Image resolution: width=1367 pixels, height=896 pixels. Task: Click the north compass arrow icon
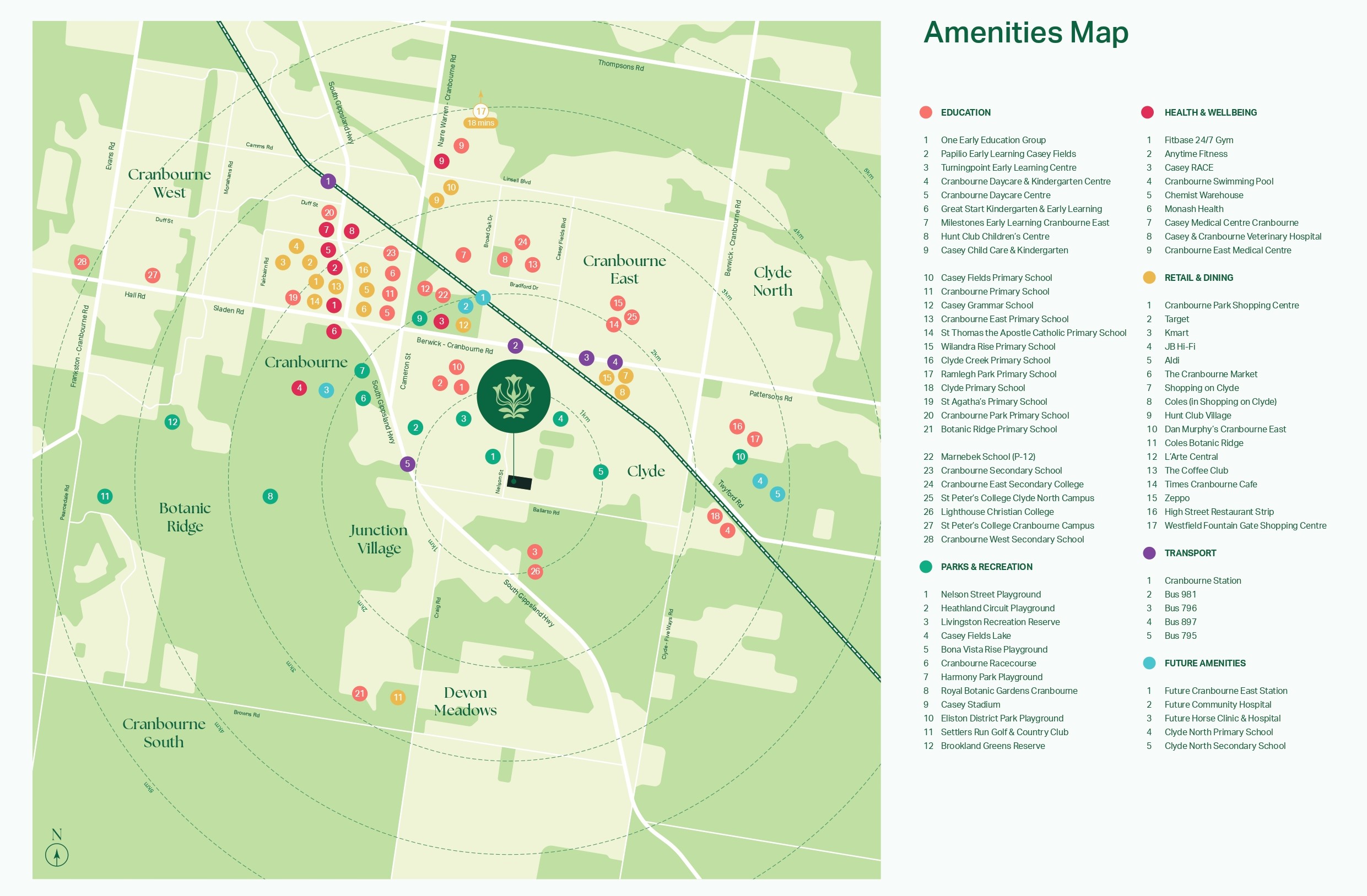click(57, 855)
